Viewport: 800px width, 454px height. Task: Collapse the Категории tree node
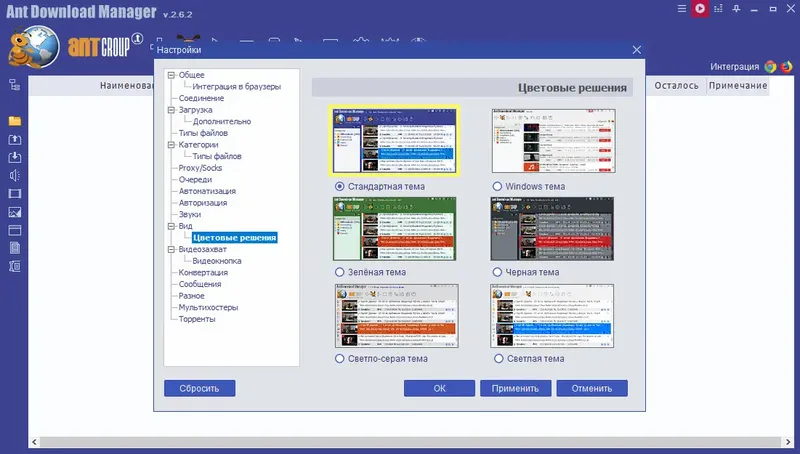click(x=171, y=145)
